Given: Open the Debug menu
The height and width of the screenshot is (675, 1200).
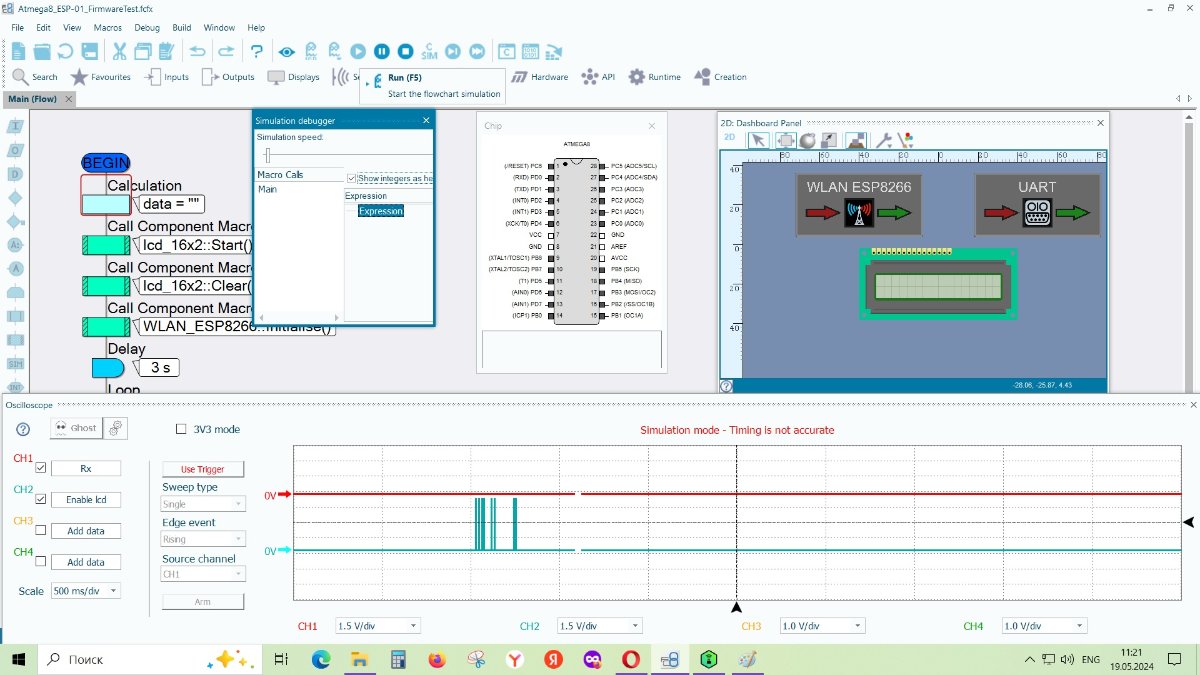Looking at the screenshot, I should 147,28.
